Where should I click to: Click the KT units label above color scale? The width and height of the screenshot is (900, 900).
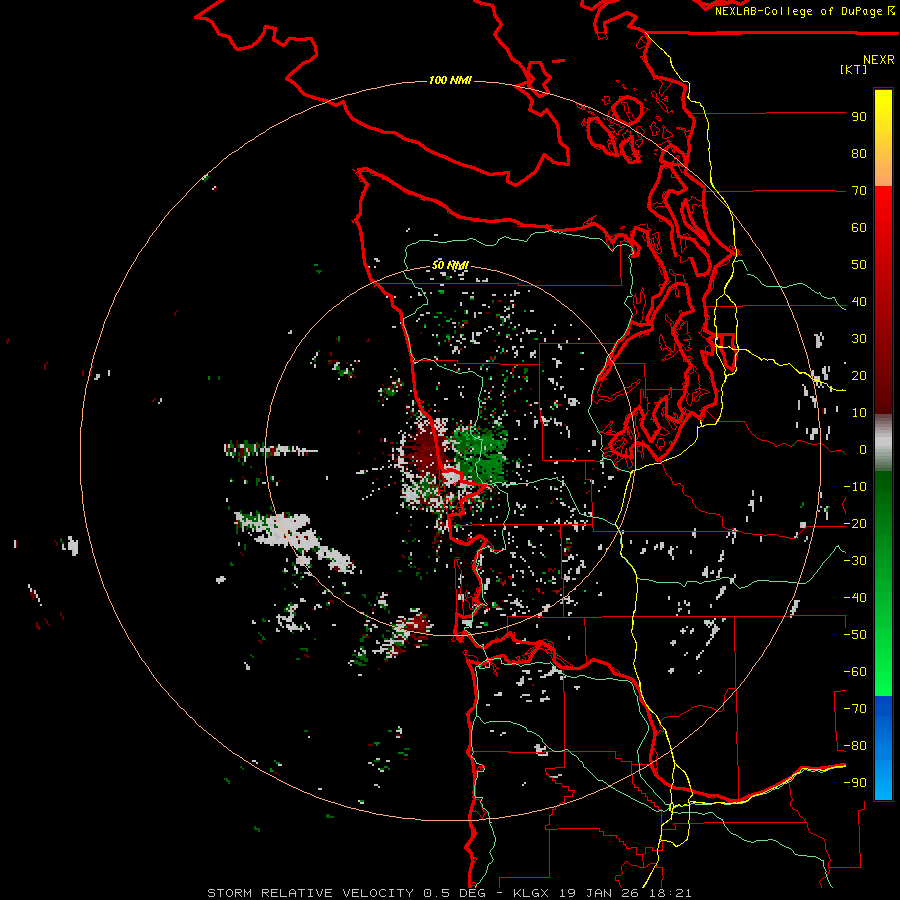click(854, 69)
